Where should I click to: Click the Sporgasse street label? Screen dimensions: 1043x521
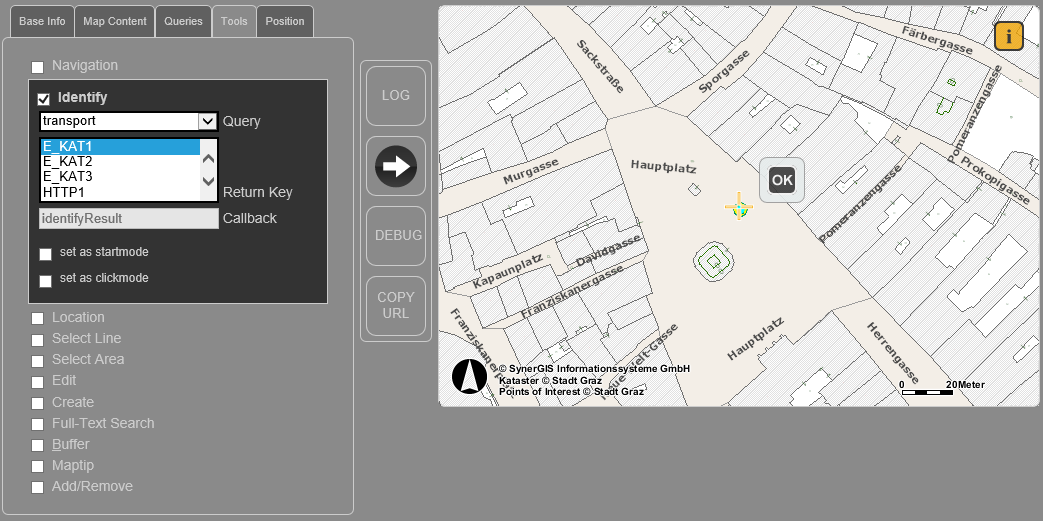tap(724, 71)
